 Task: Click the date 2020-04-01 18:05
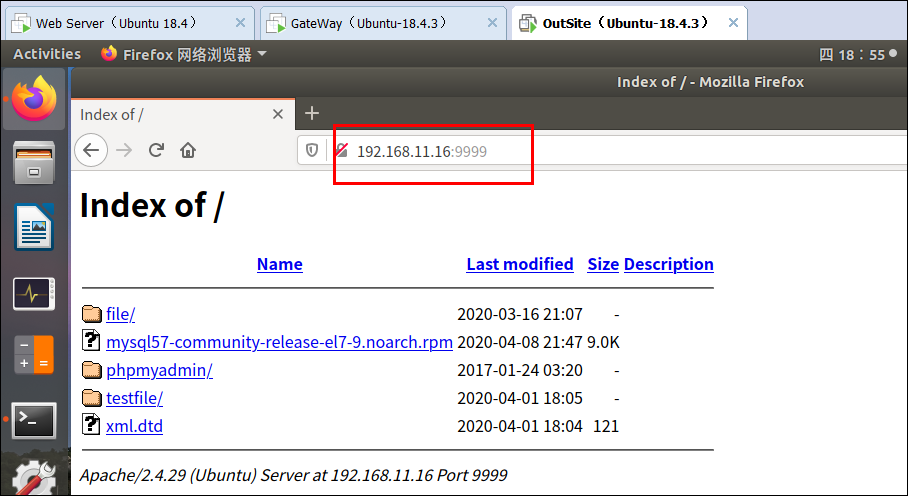pyautogui.click(x=520, y=398)
